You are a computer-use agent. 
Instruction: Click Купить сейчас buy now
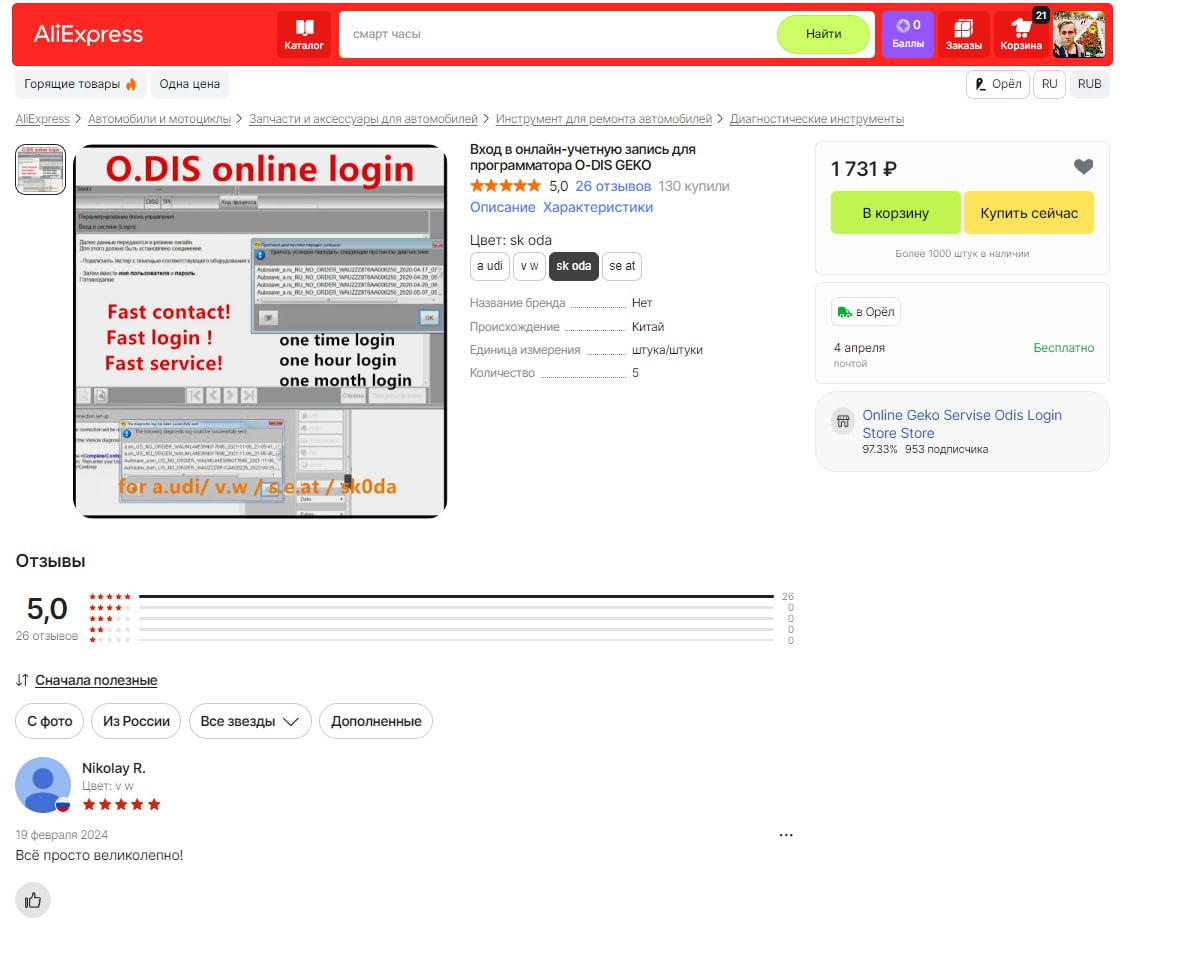1028,212
